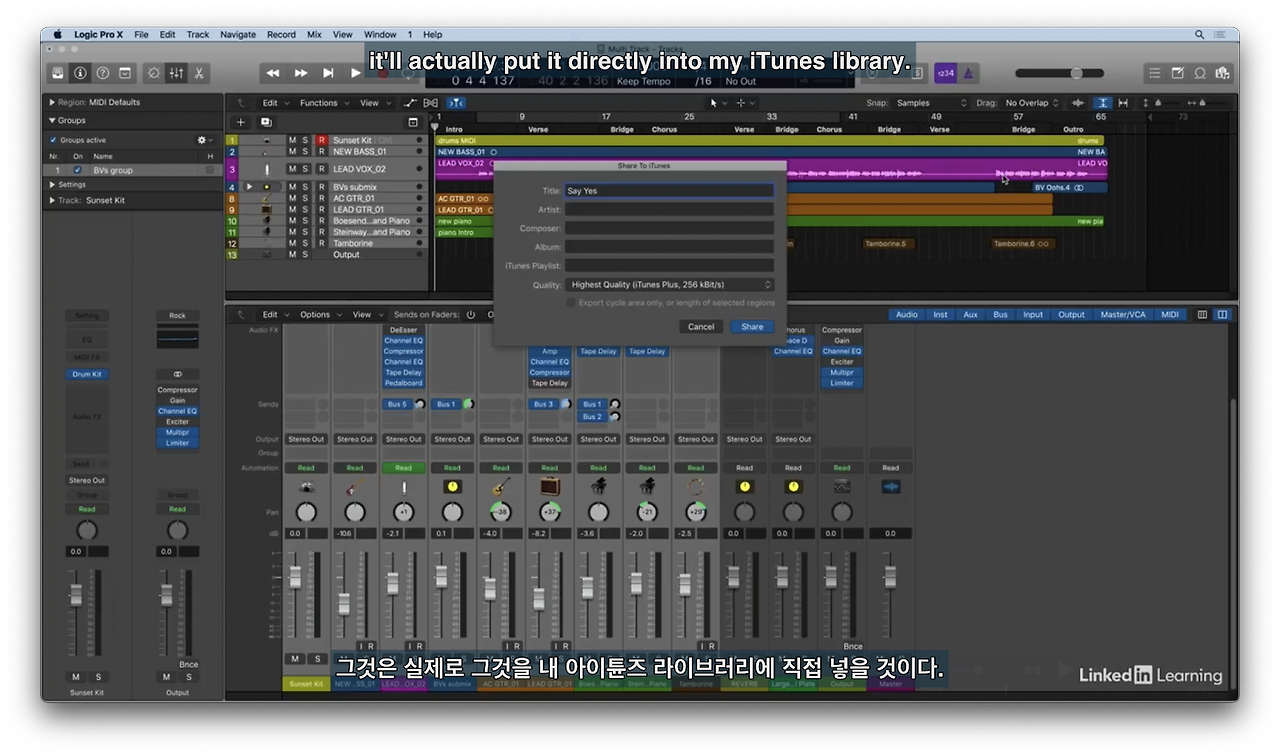Image resolution: width=1280 pixels, height=756 pixels.
Task: Expand the Settings disclosure triangle
Action: click(52, 184)
